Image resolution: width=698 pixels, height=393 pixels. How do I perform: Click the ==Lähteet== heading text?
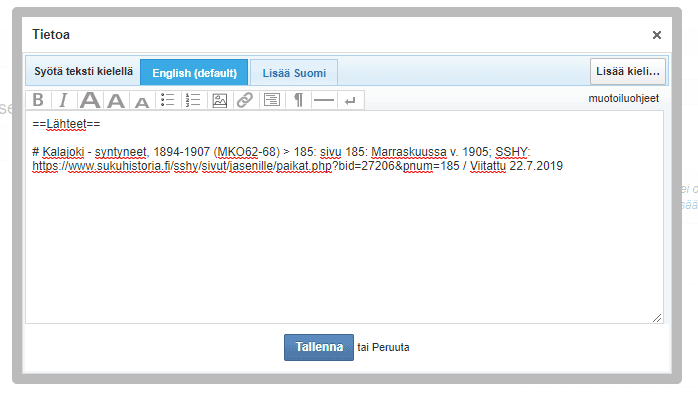[x=66, y=124]
